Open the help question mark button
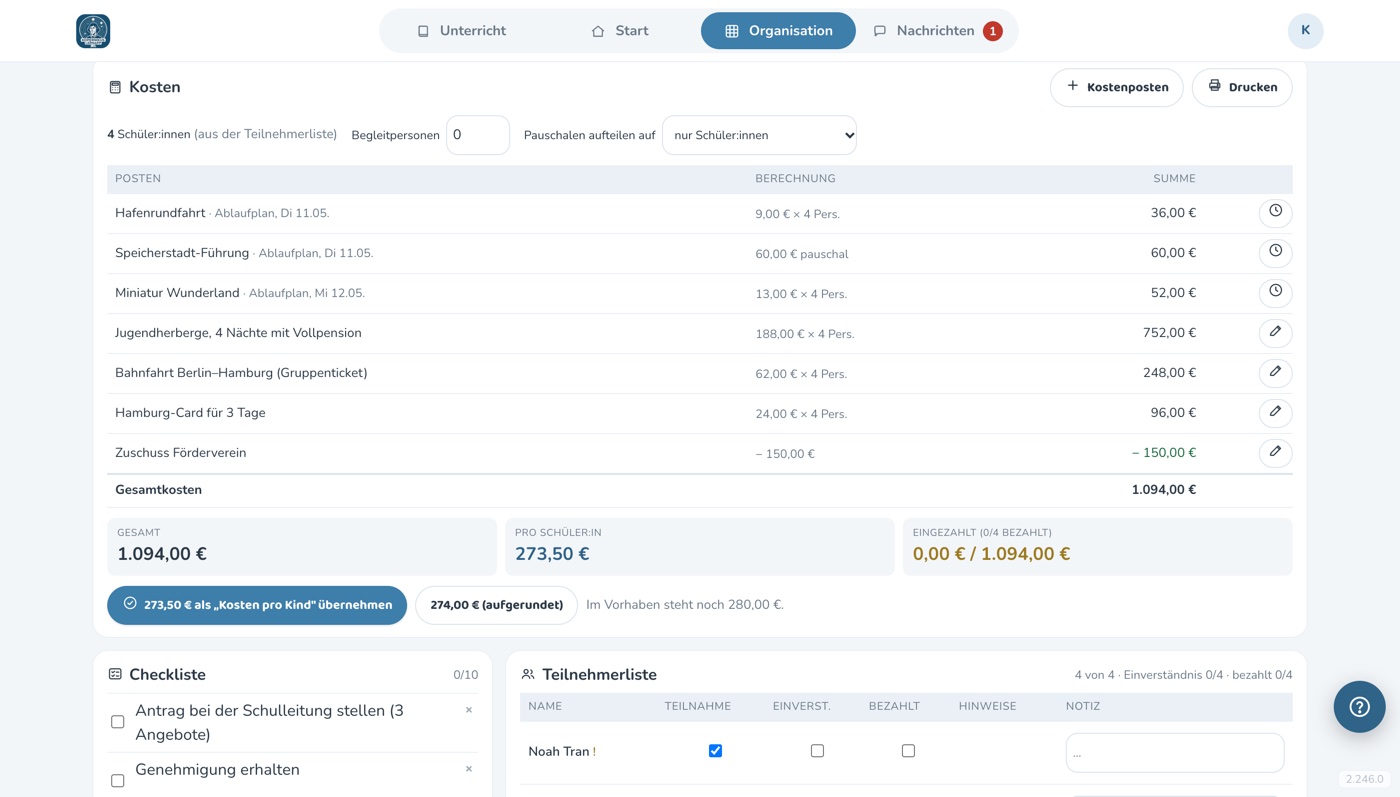 tap(1359, 707)
